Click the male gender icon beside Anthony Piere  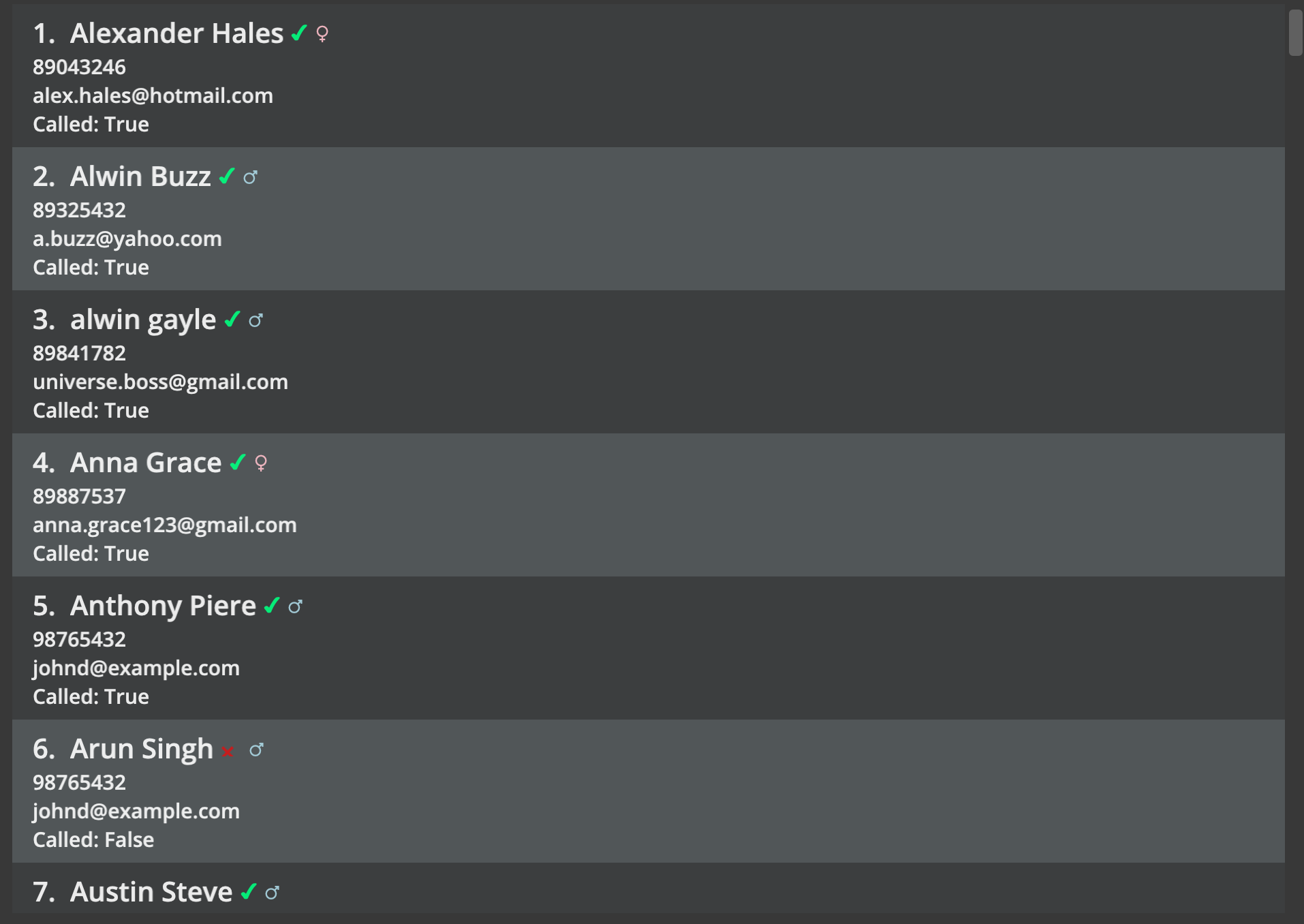295,606
